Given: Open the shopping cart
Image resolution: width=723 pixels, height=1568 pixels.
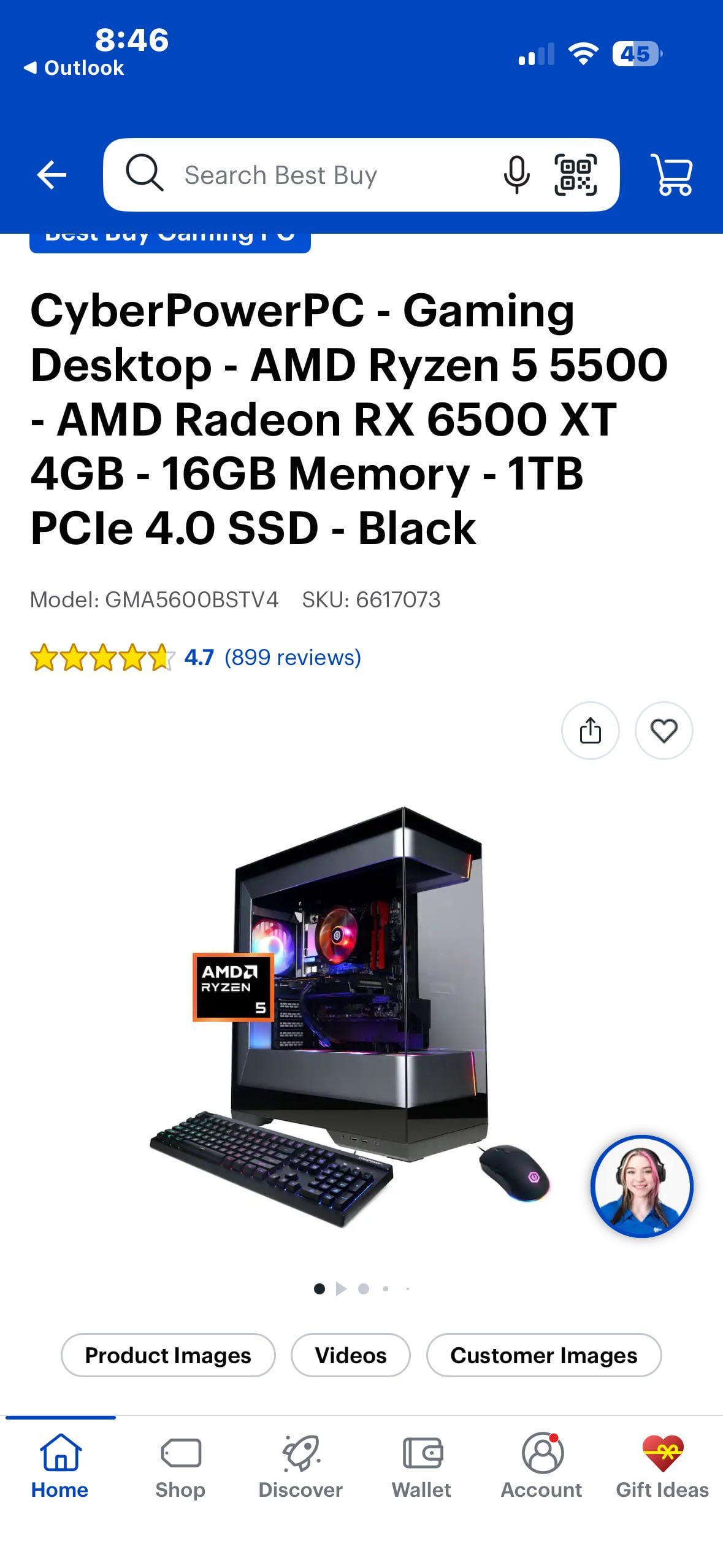Looking at the screenshot, I should click(x=672, y=175).
